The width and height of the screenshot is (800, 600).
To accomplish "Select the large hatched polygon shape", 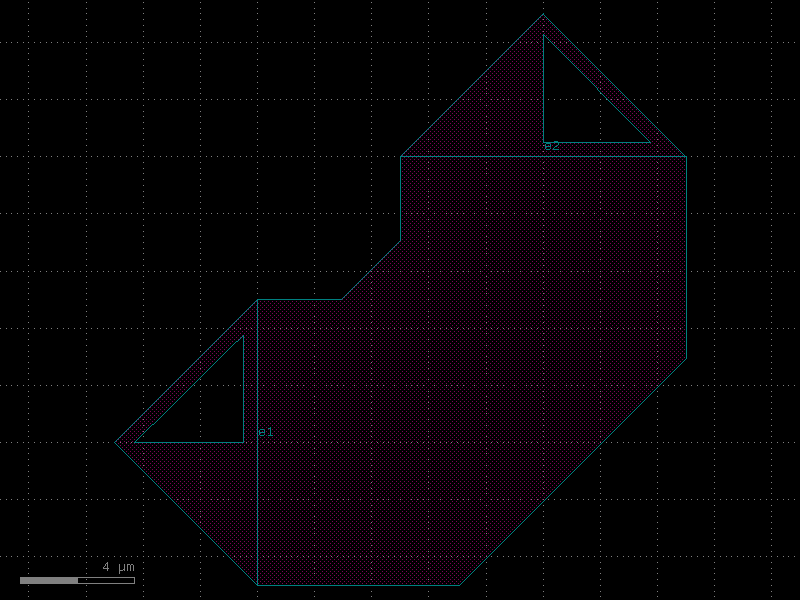I will (500, 350).
